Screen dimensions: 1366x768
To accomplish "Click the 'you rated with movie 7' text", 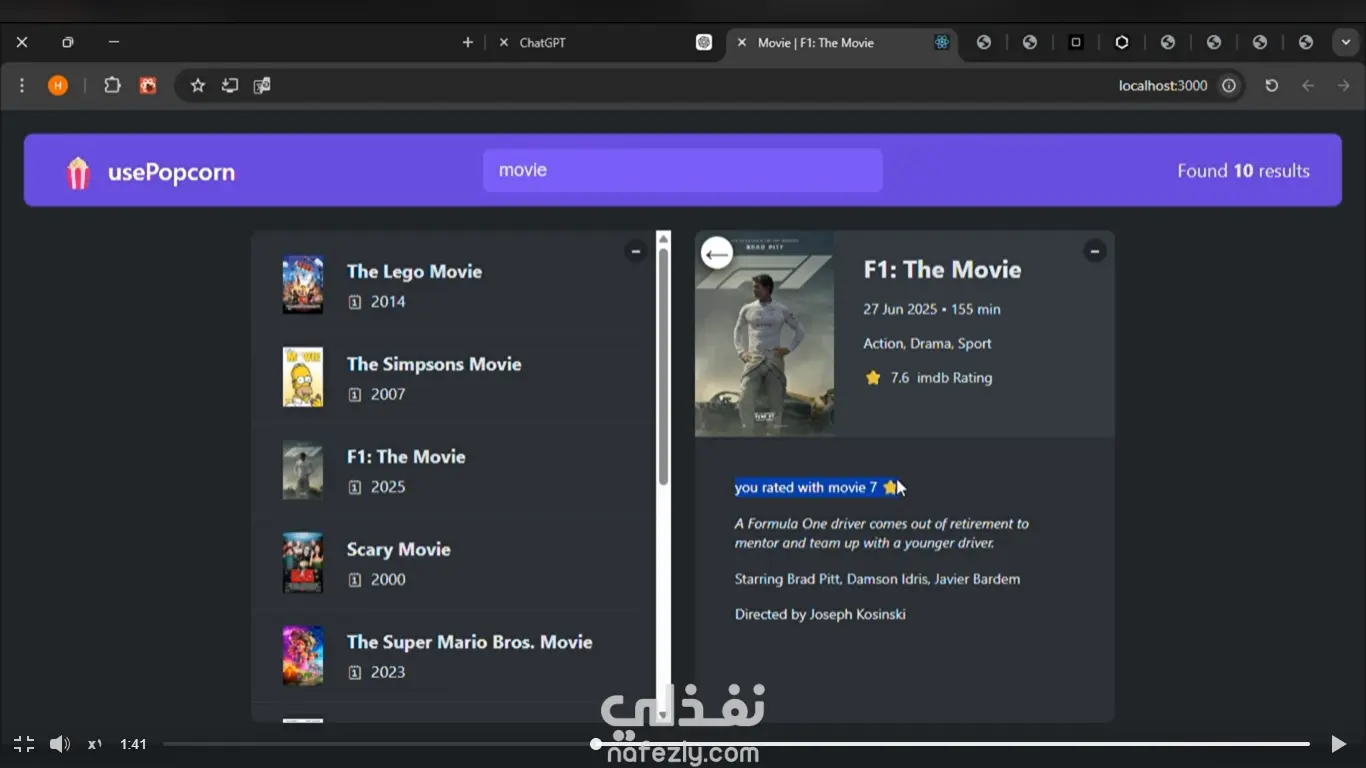I will click(806, 487).
